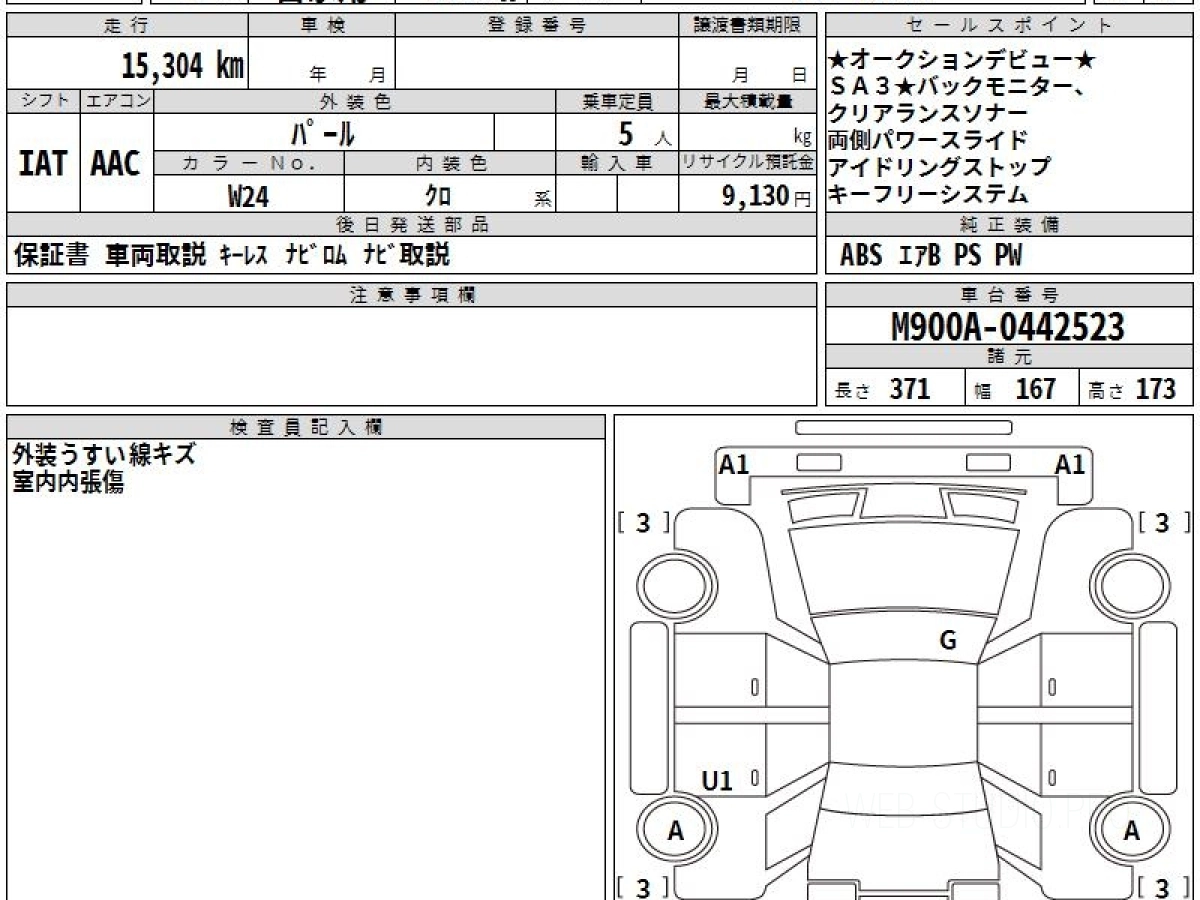Select the セールスポイント heading

(1010, 26)
